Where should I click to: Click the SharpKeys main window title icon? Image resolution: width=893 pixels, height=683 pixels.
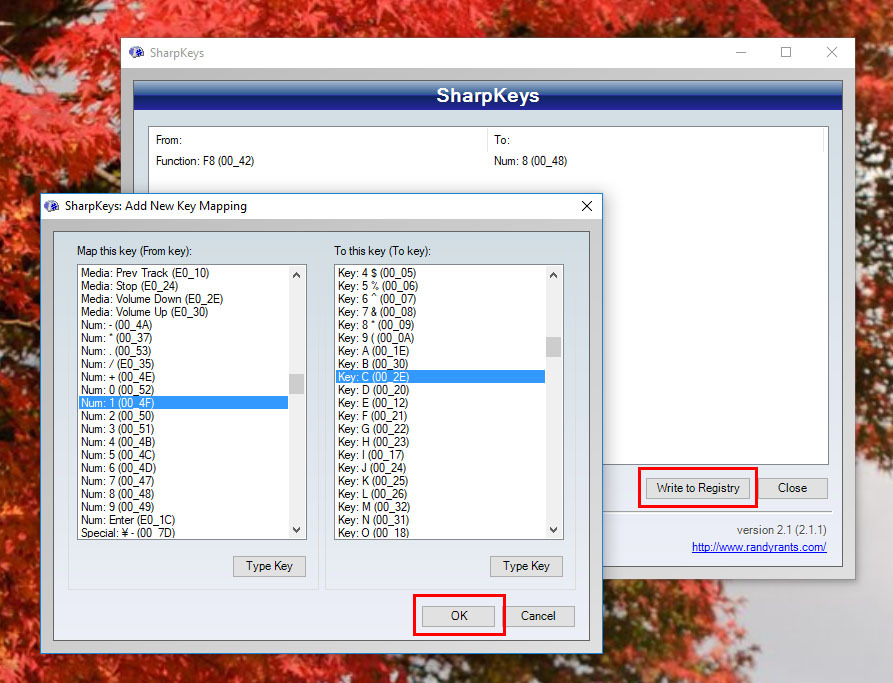(x=137, y=53)
